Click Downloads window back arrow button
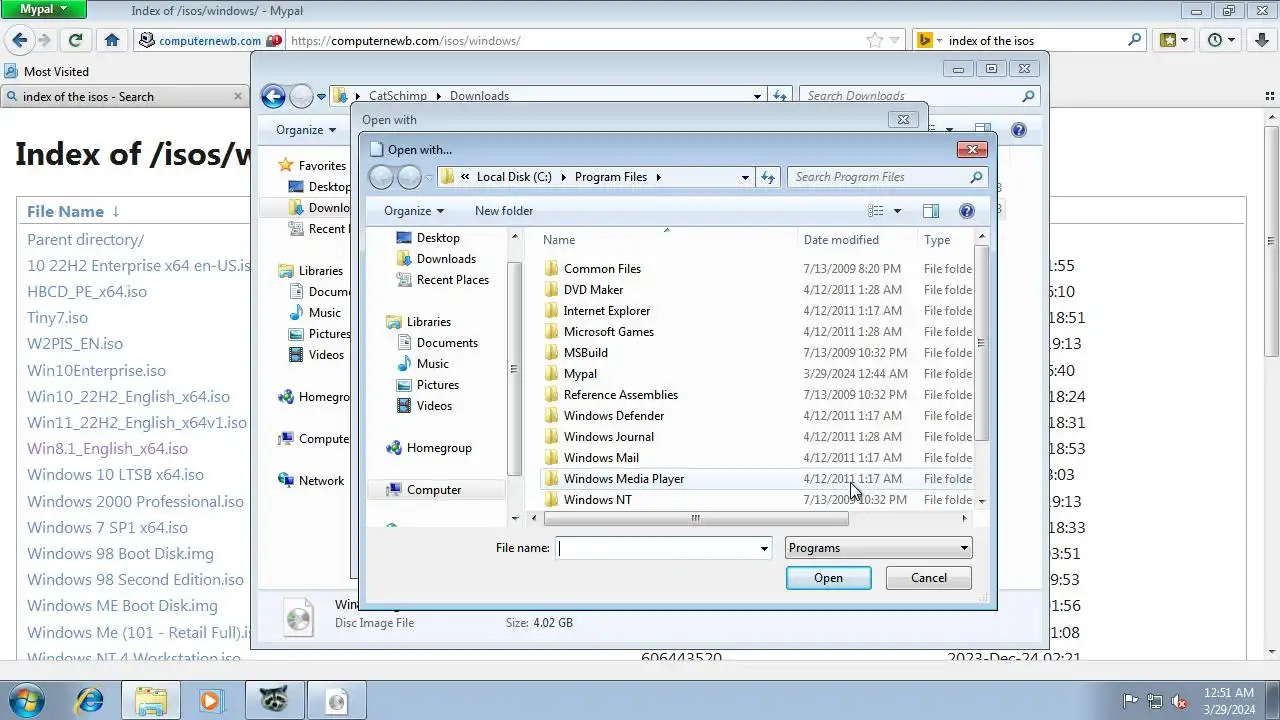 tap(273, 96)
